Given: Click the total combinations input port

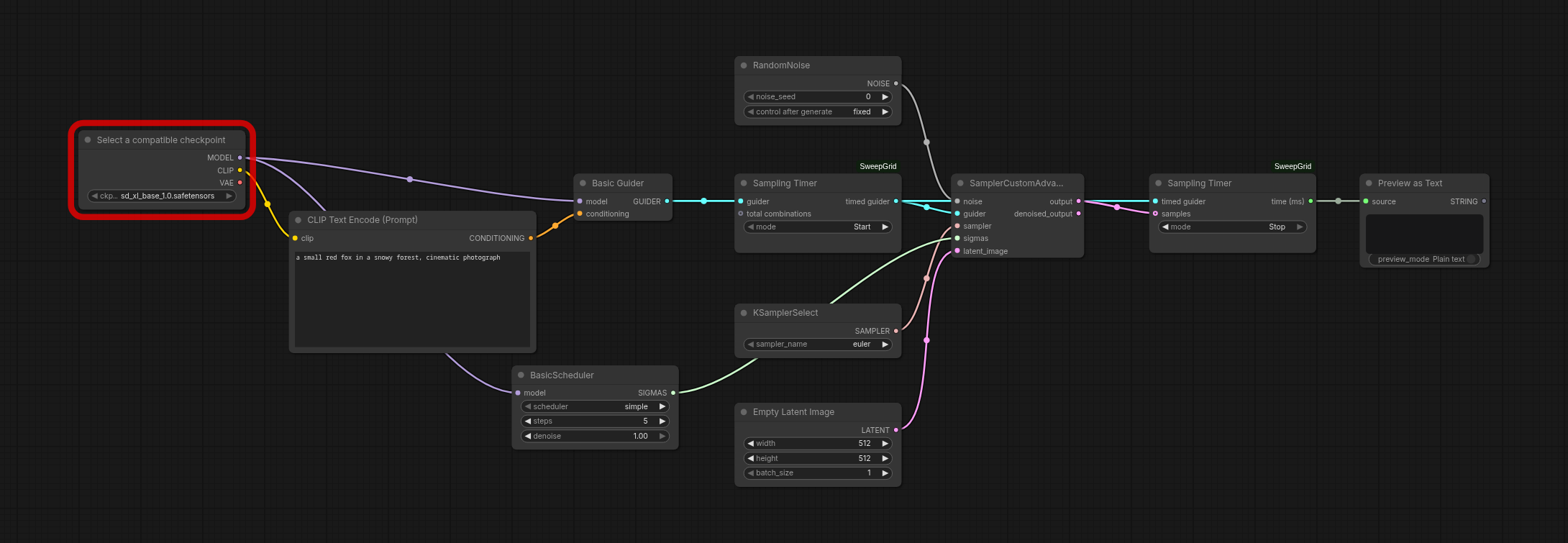Looking at the screenshot, I should pos(741,214).
